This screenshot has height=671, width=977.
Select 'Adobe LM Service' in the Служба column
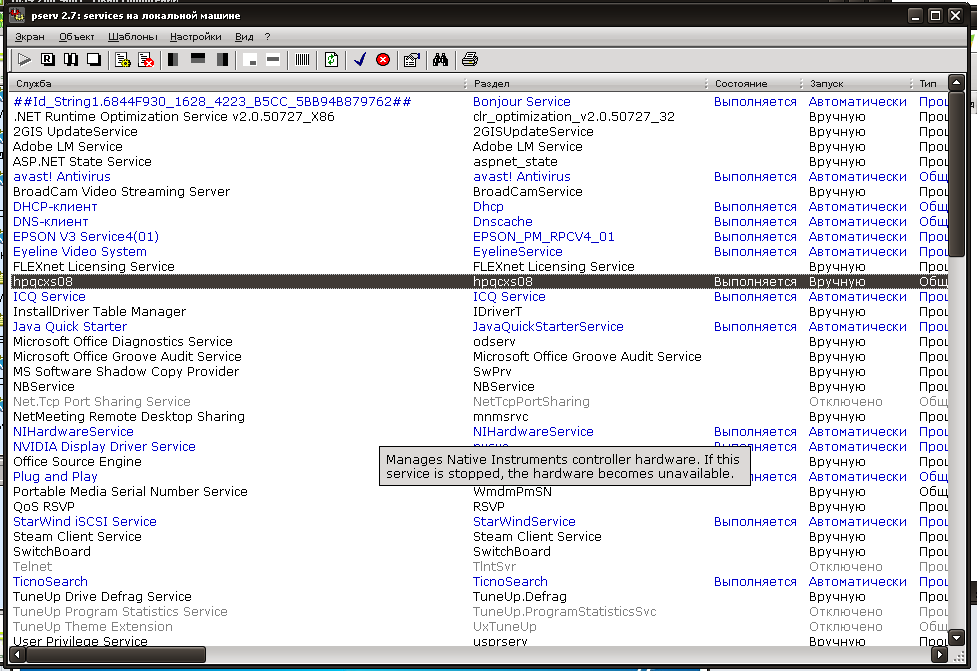coord(67,146)
